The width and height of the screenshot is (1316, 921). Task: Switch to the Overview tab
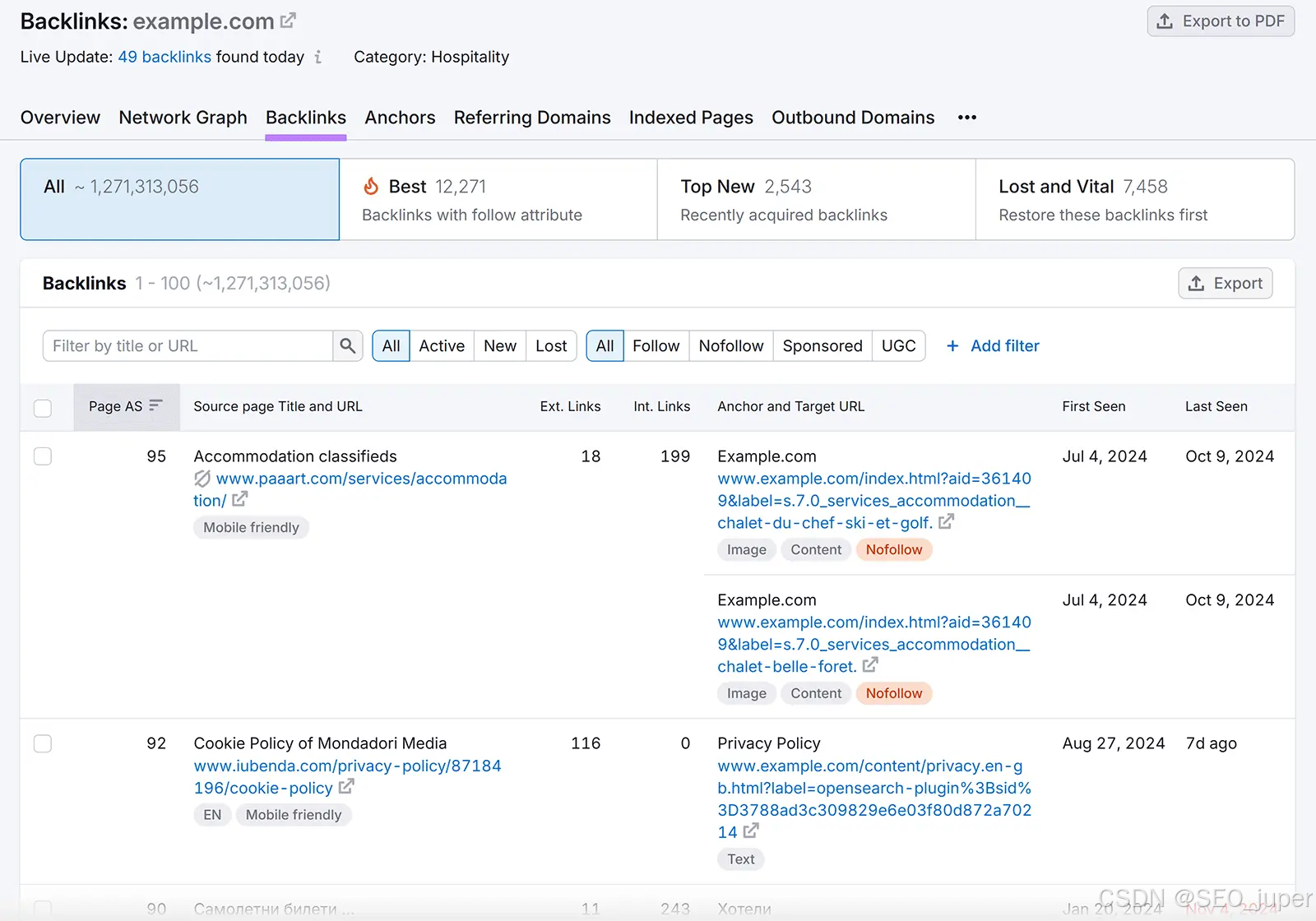pos(60,118)
